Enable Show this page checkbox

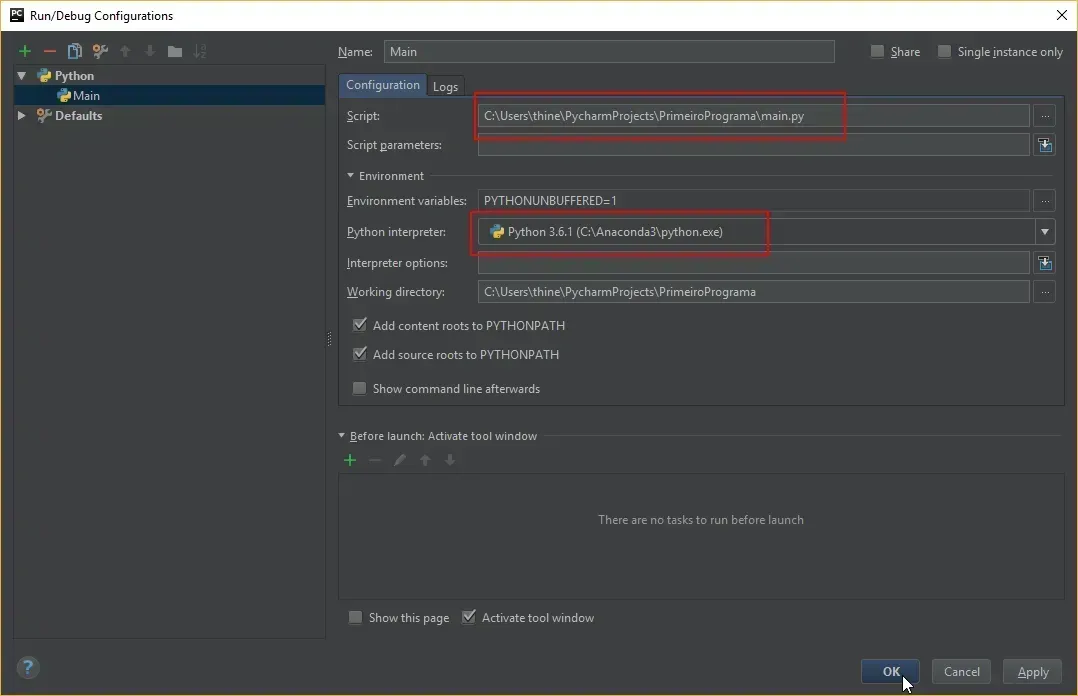pos(355,618)
